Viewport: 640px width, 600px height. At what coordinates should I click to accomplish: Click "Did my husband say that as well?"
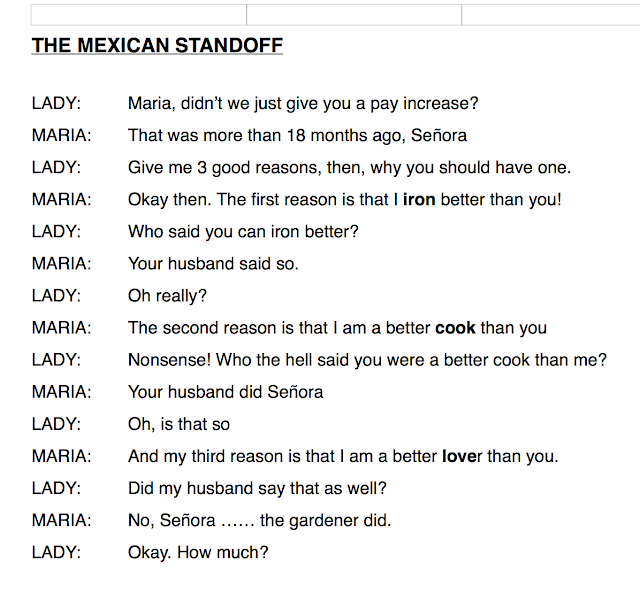(257, 488)
